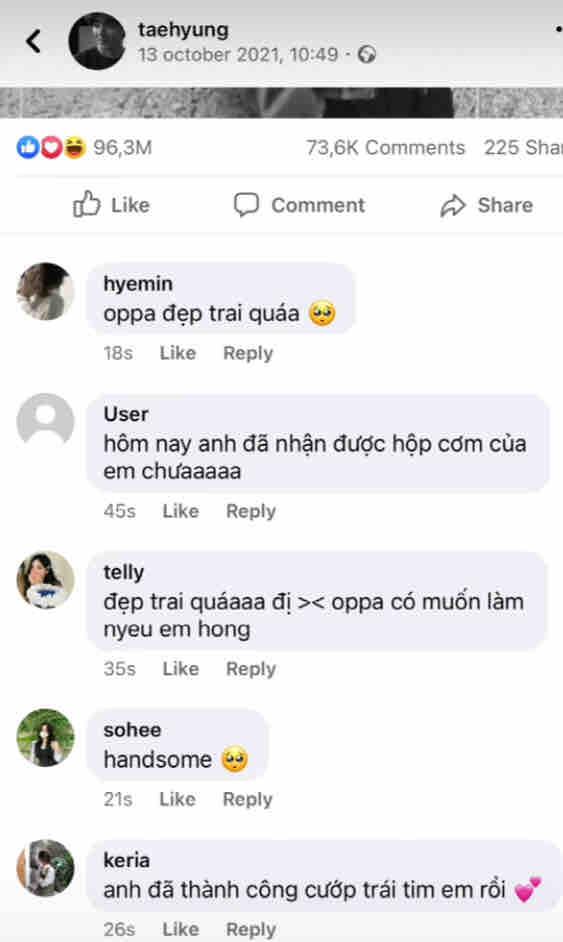Open the default User avatar
This screenshot has width=563, height=942.
[x=45, y=422]
